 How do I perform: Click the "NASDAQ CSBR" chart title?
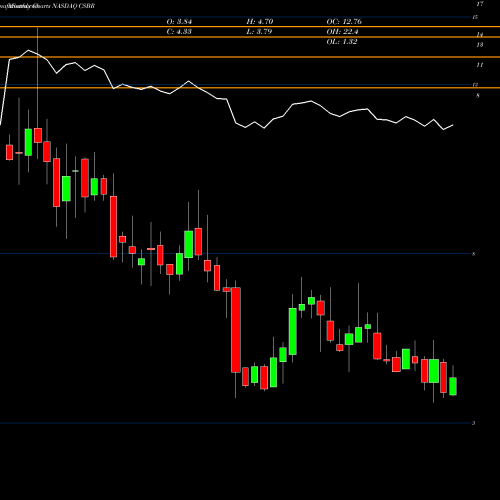pos(74,6)
